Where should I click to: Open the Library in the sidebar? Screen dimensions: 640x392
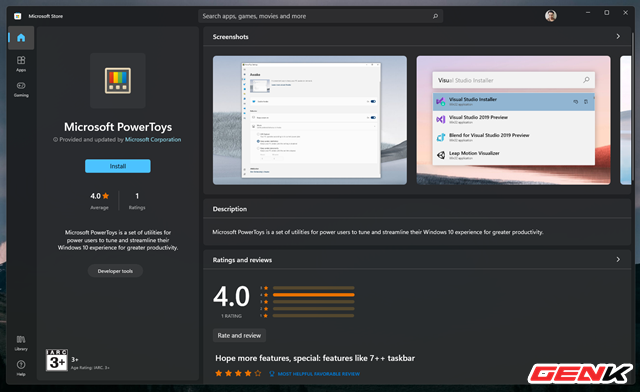[21, 343]
